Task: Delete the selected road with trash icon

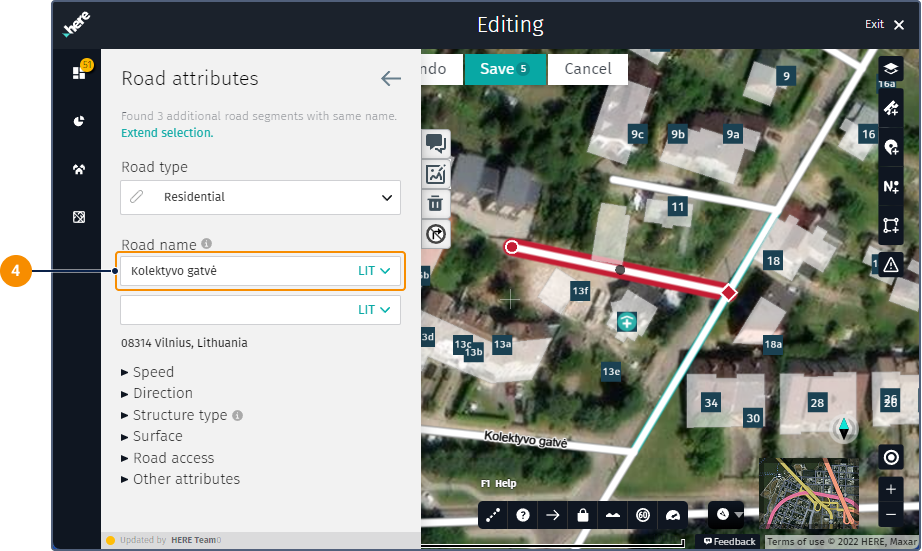Action: (x=436, y=203)
